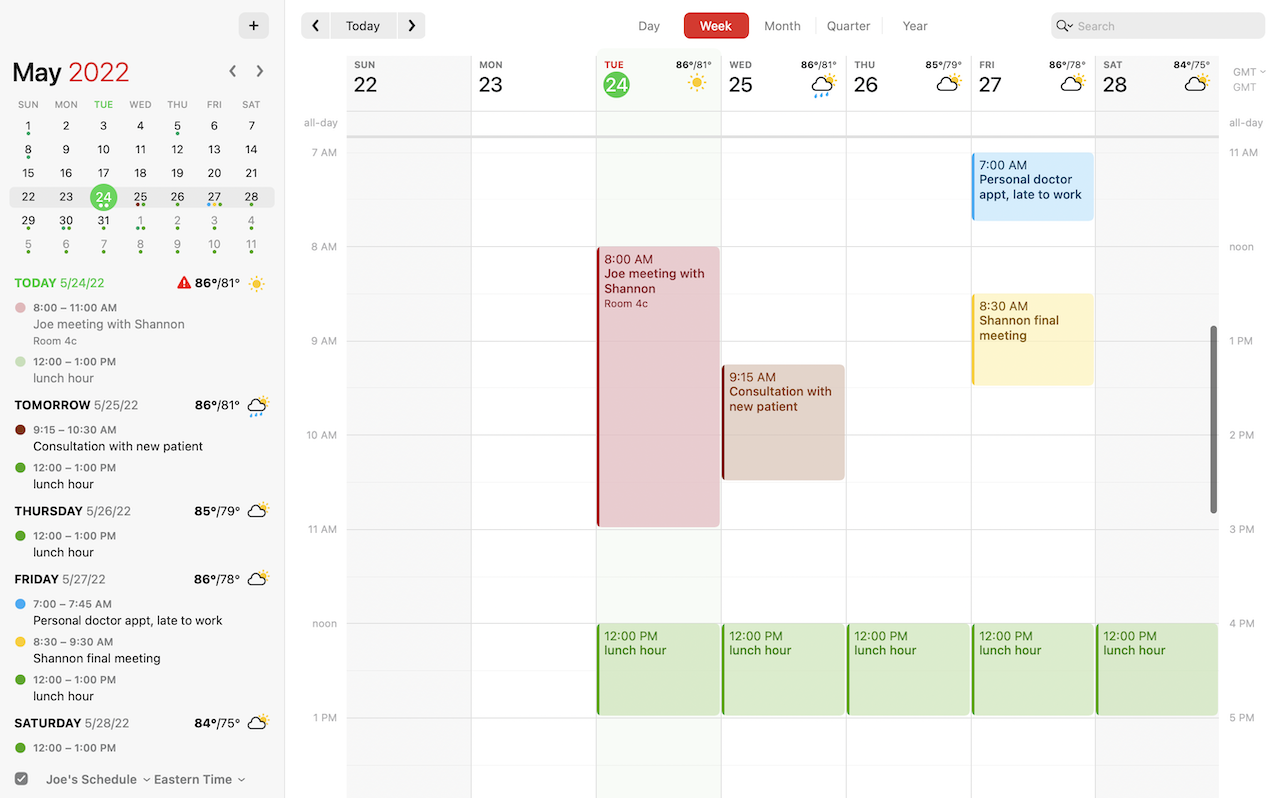The width and height of the screenshot is (1280, 798).
Task: Click the Tuesday 24 date circle in header
Action: point(616,85)
